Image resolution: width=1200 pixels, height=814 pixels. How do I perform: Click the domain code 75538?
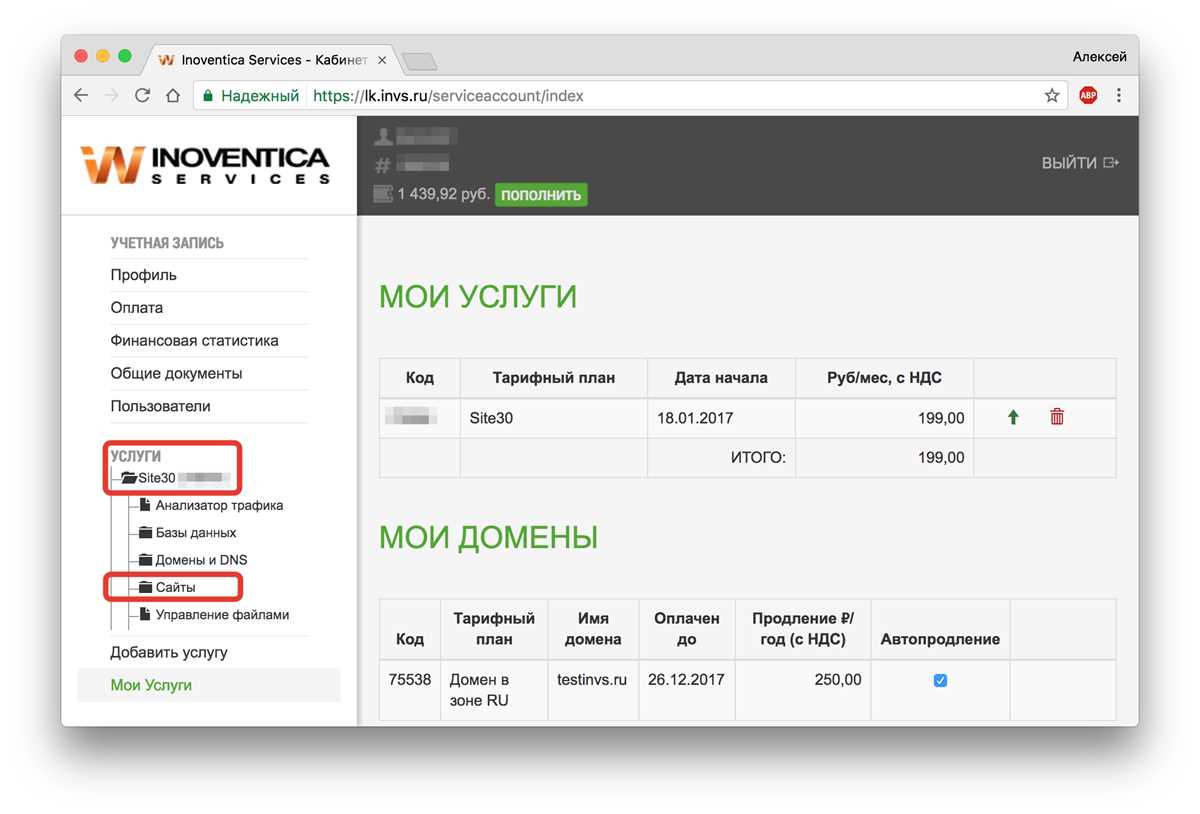[410, 679]
